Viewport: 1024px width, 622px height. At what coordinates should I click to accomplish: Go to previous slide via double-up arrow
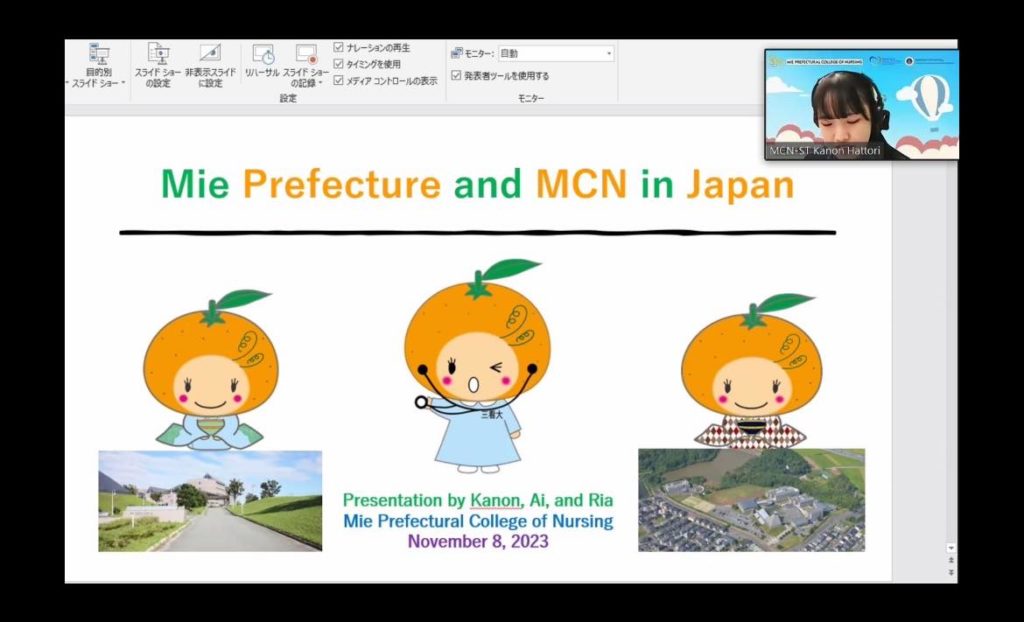click(951, 561)
